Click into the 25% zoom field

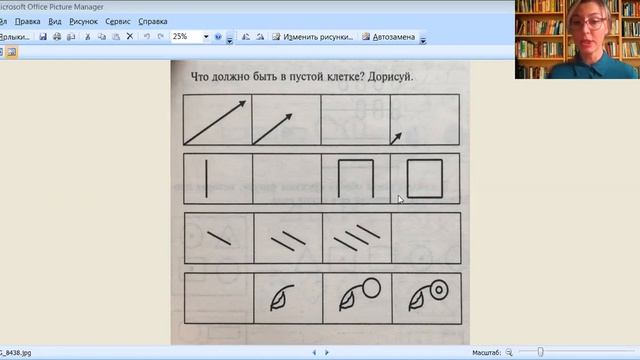point(186,37)
